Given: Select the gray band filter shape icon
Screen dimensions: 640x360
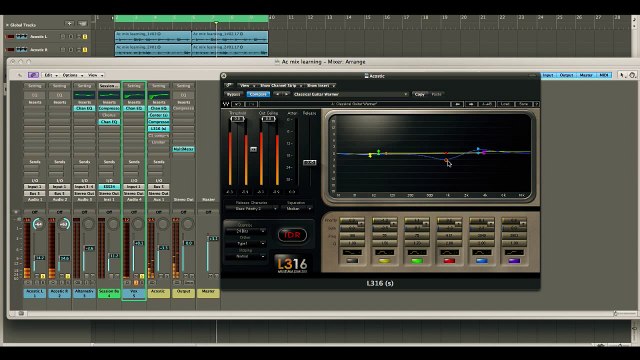Looking at the screenshot, I should pos(352,252).
